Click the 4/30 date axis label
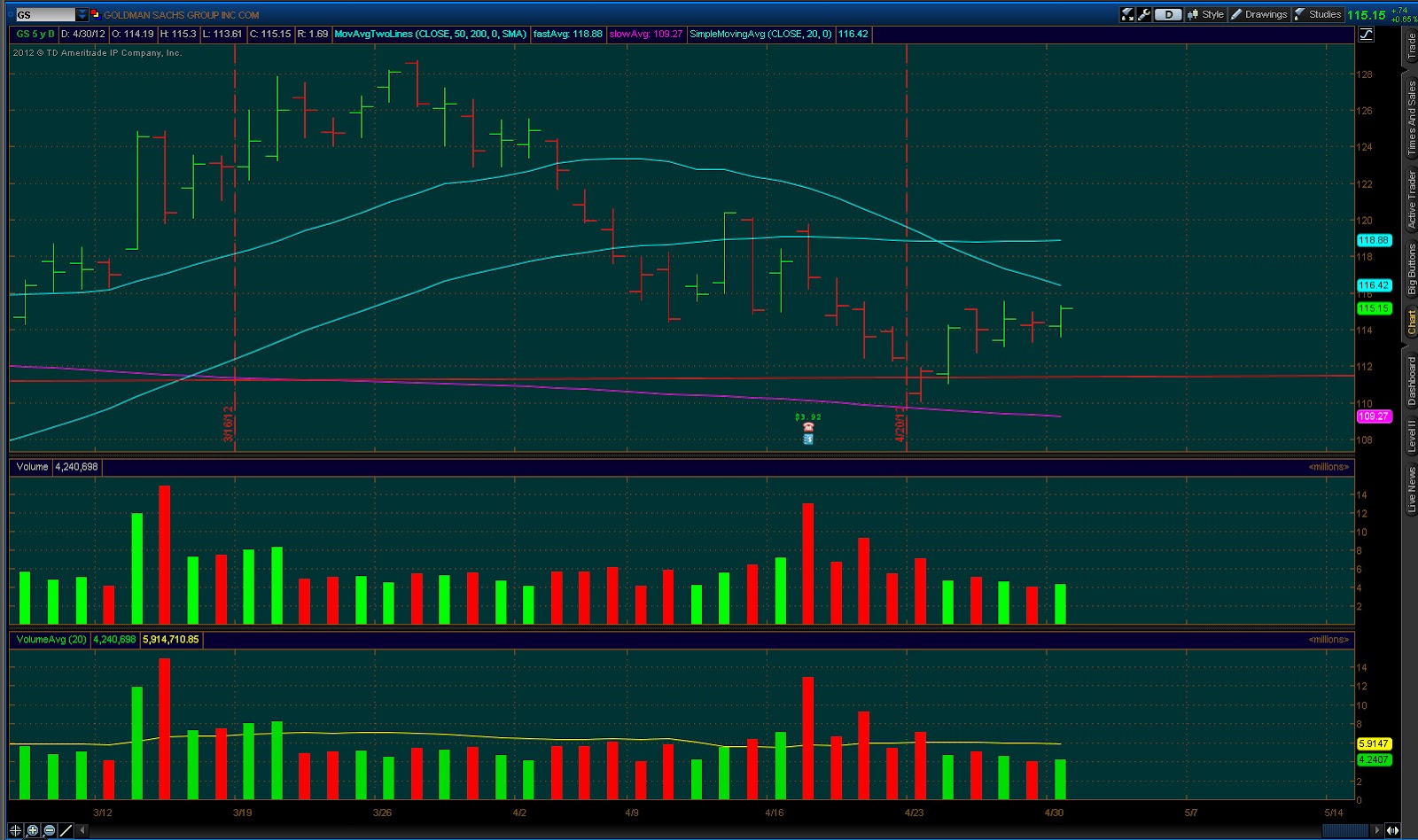 (x=1054, y=813)
